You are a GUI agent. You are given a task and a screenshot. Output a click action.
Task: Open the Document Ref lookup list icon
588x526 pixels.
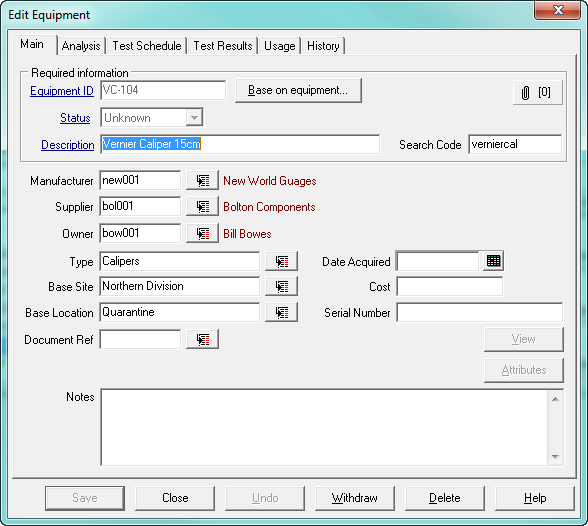tap(202, 339)
